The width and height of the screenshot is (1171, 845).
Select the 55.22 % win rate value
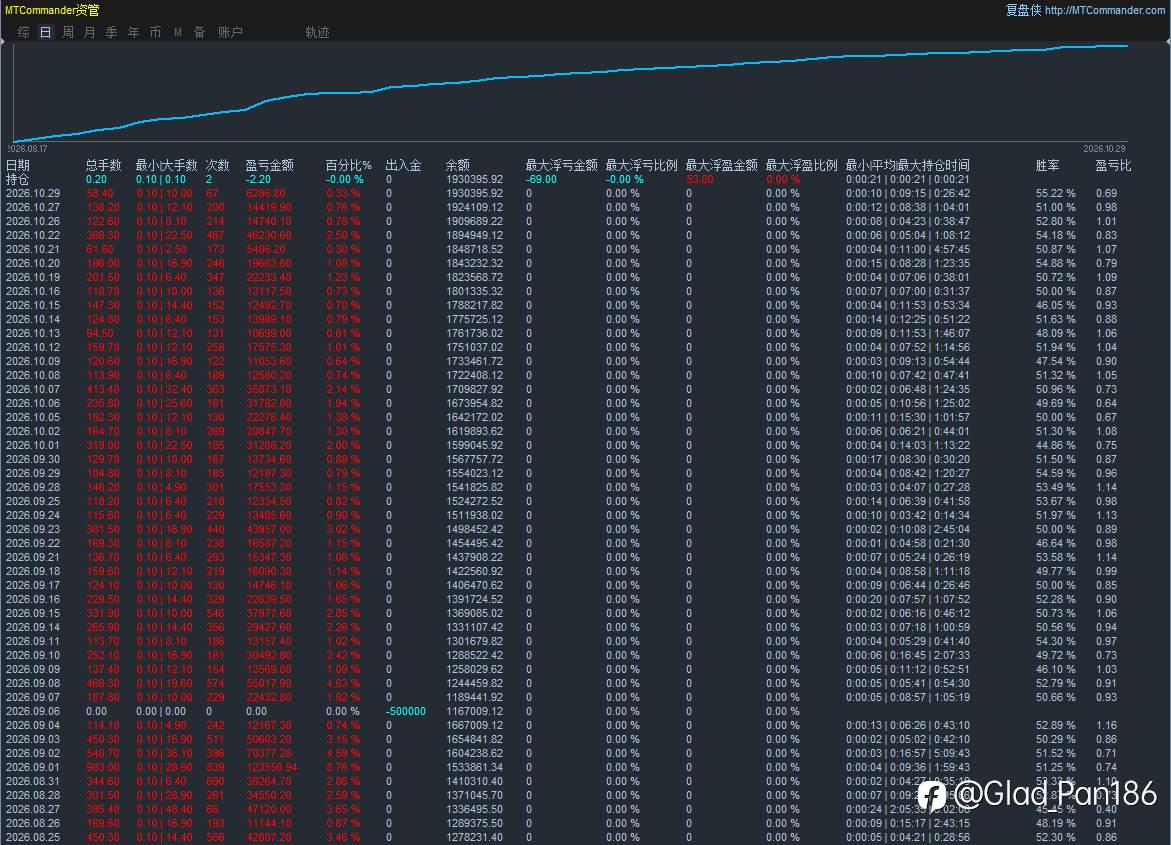pos(1055,193)
